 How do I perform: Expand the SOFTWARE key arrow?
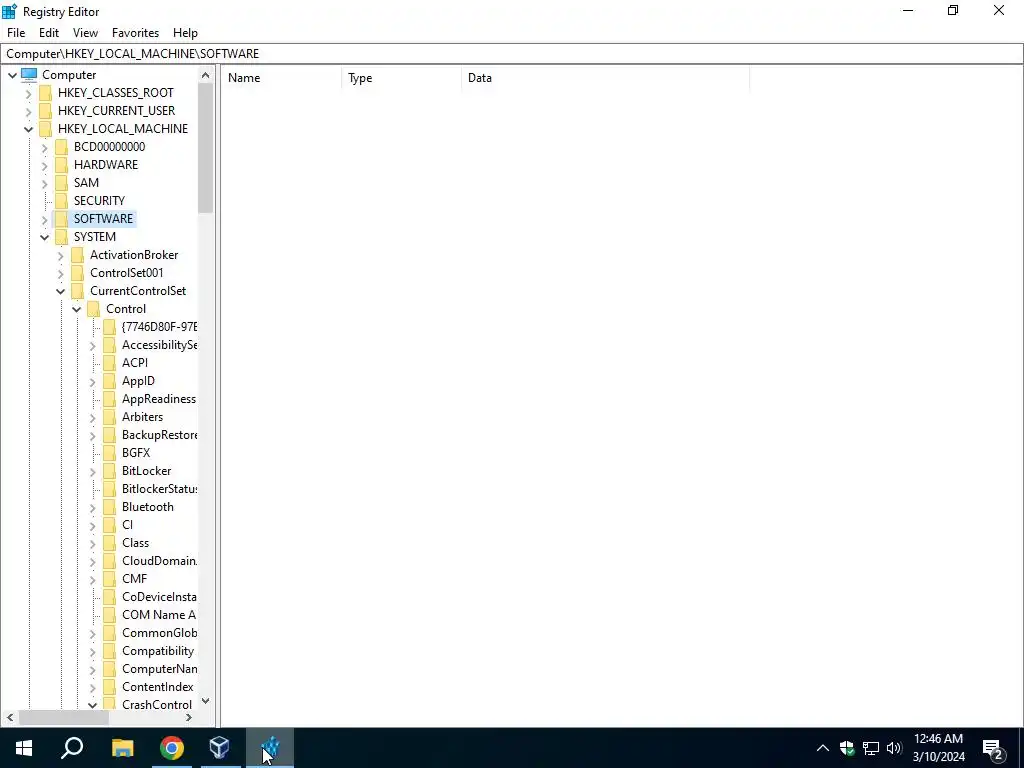[x=44, y=219]
